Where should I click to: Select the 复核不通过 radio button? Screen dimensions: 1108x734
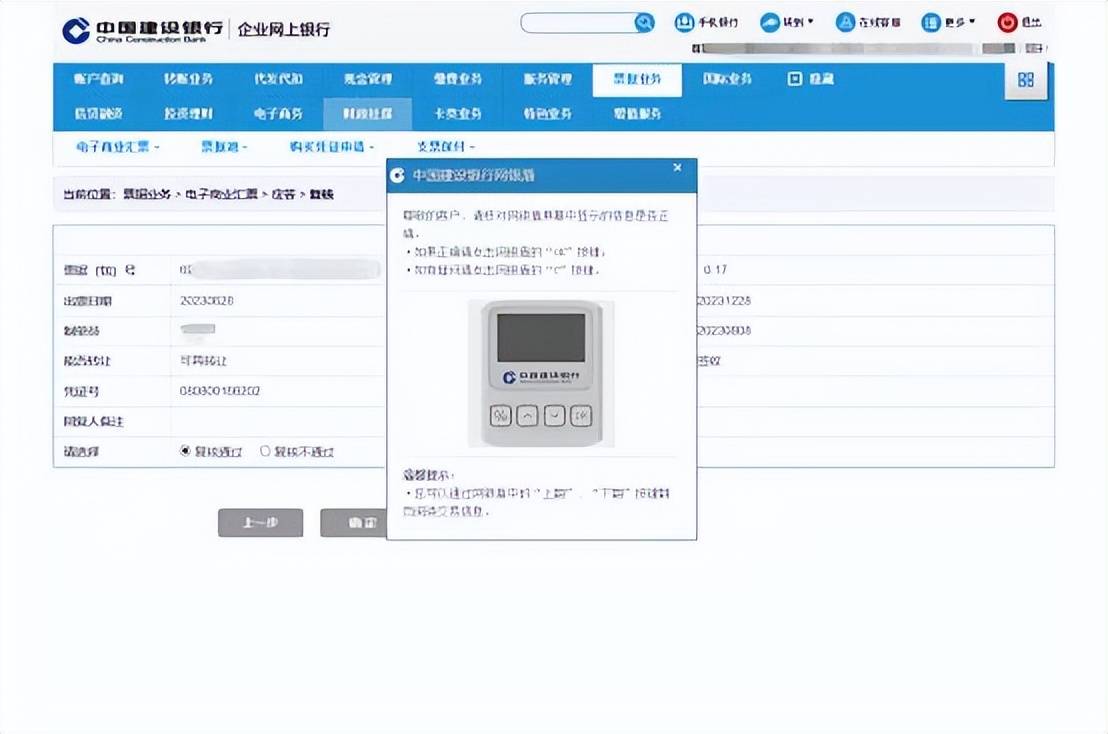[x=265, y=451]
